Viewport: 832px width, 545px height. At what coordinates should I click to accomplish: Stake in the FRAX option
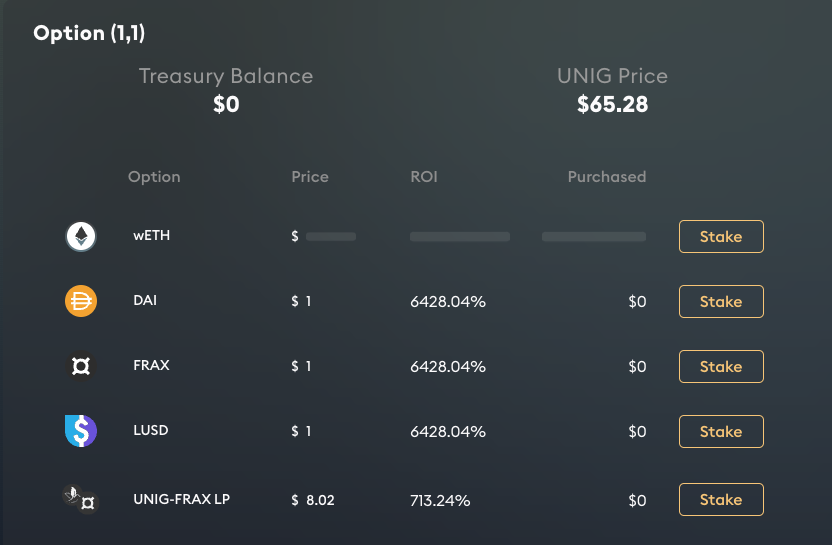721,367
